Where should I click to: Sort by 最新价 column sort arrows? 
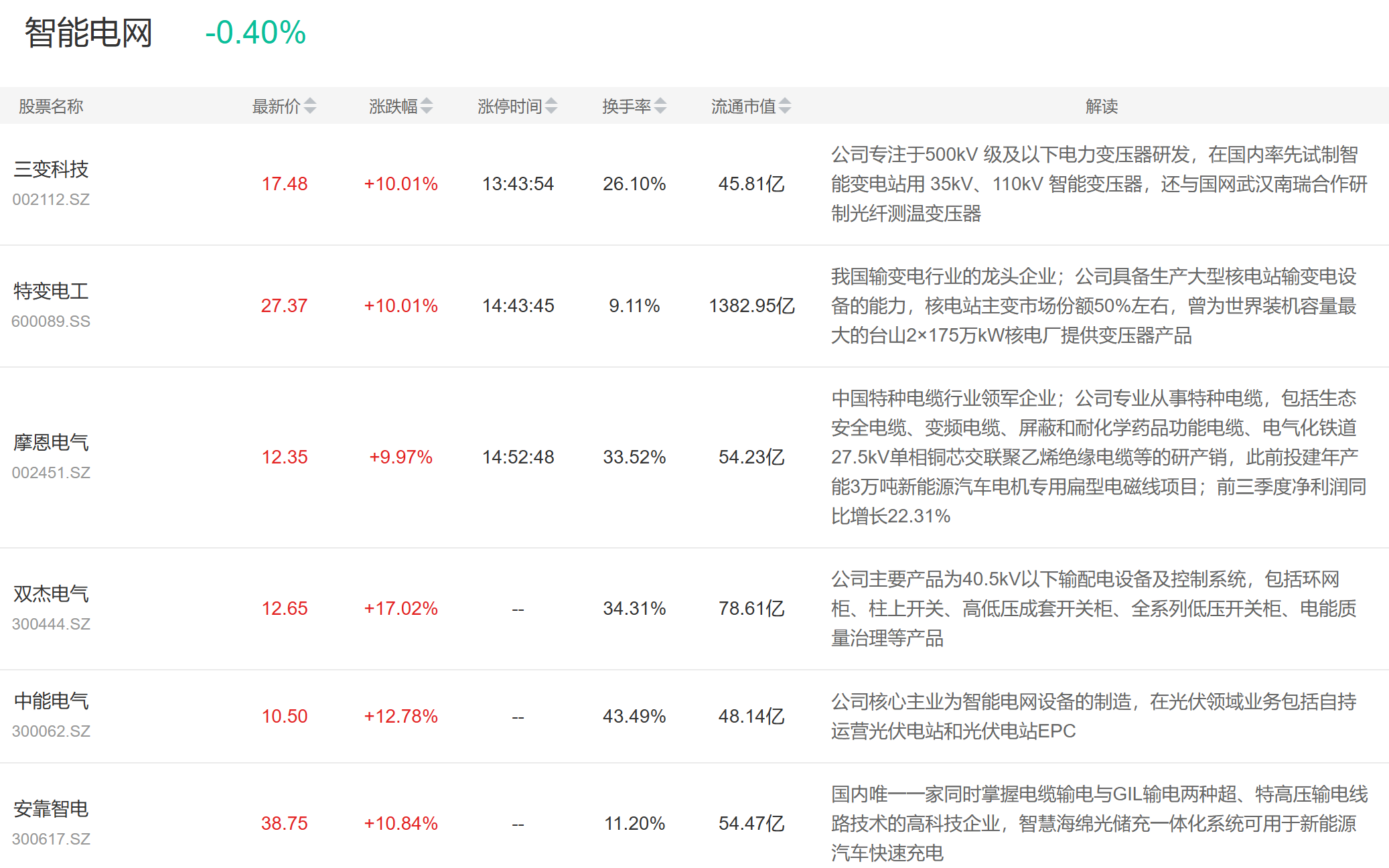pos(309,106)
